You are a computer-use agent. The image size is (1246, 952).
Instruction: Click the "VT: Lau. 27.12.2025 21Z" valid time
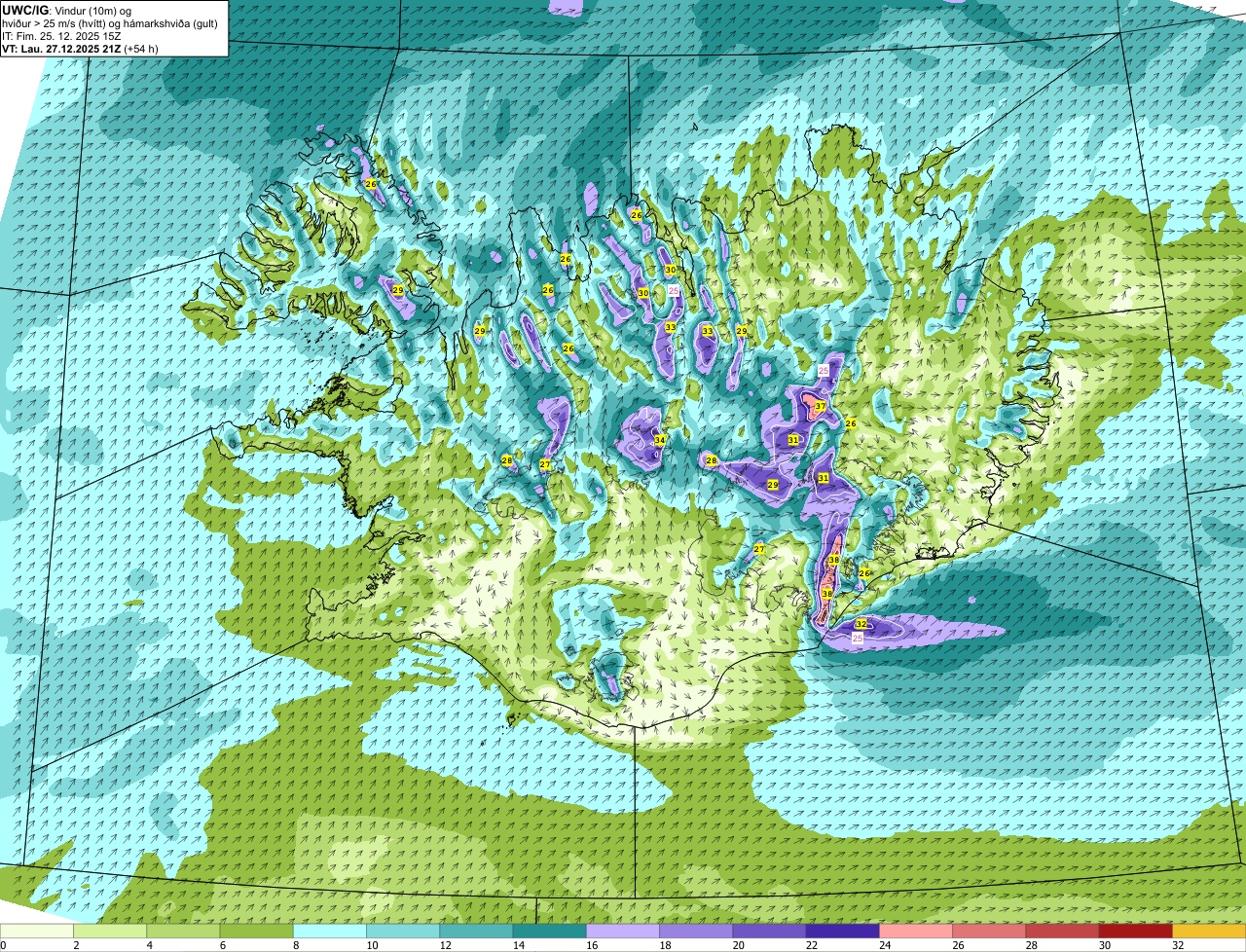[x=61, y=49]
